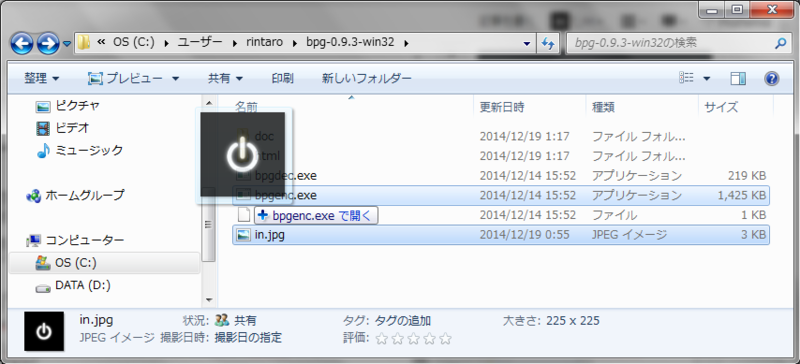Click the Forward navigation arrow
This screenshot has width=800, height=364.
[x=49, y=44]
